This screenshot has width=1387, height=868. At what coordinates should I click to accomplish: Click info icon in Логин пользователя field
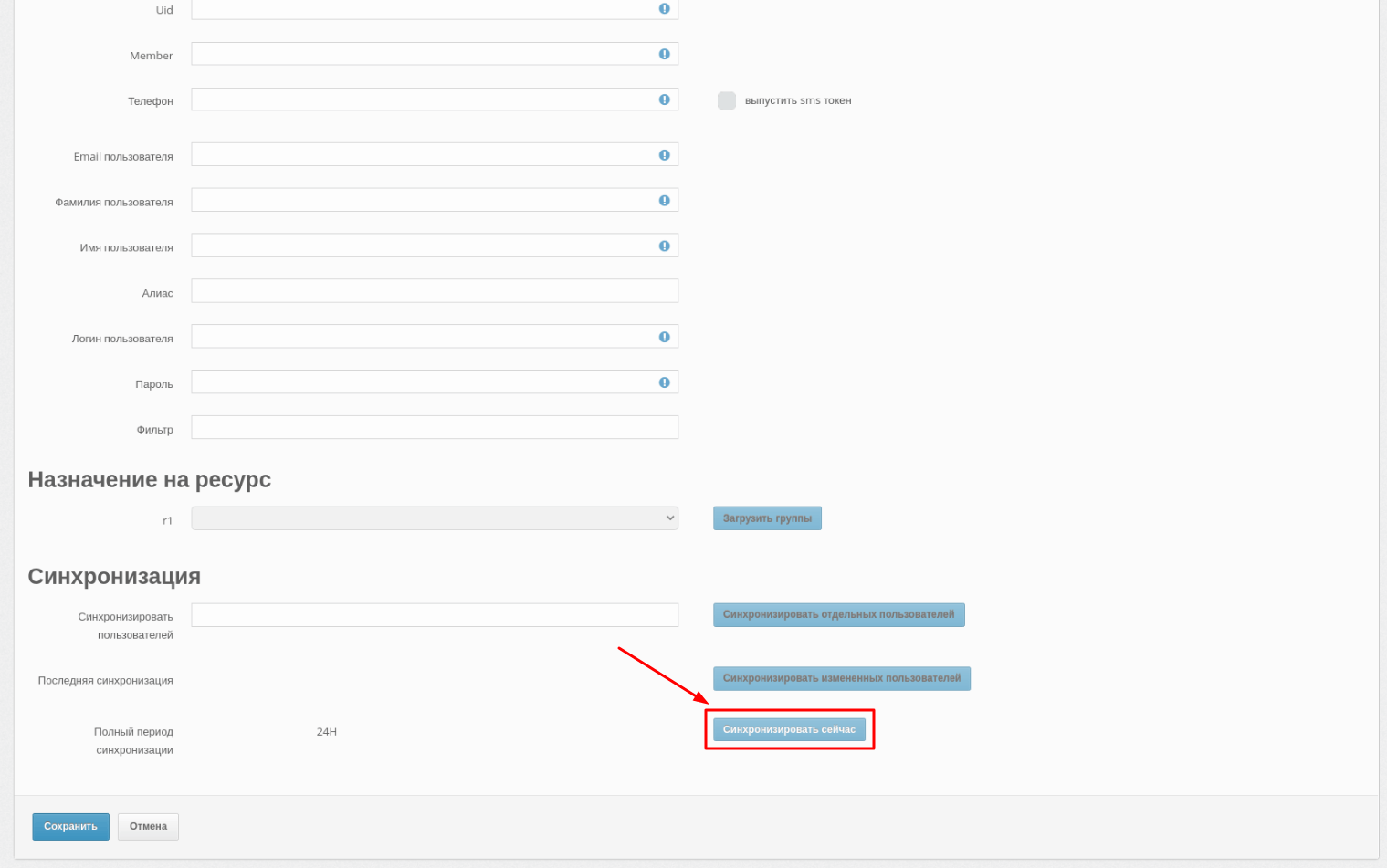click(664, 337)
